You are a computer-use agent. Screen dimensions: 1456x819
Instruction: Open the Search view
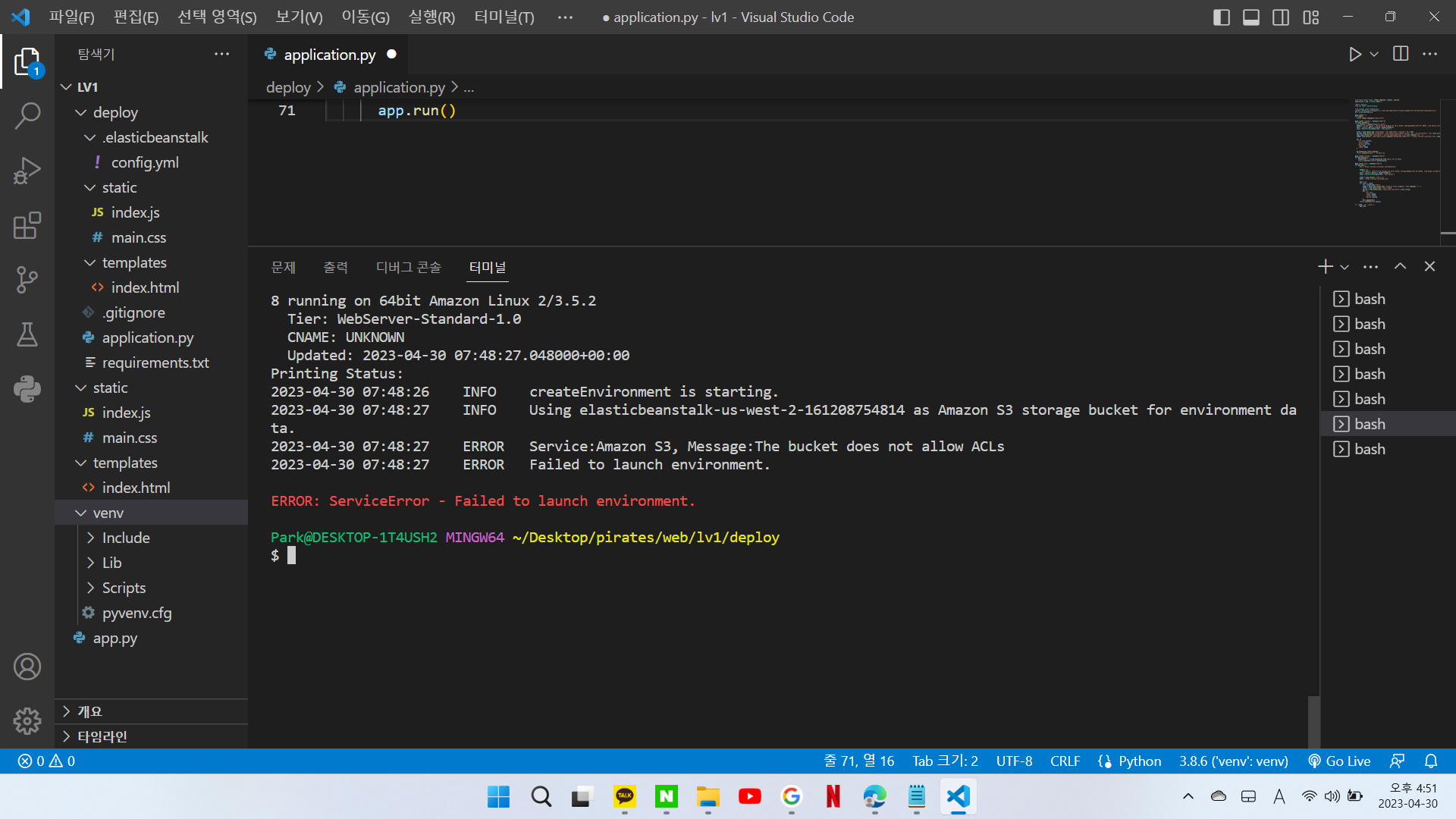(27, 116)
